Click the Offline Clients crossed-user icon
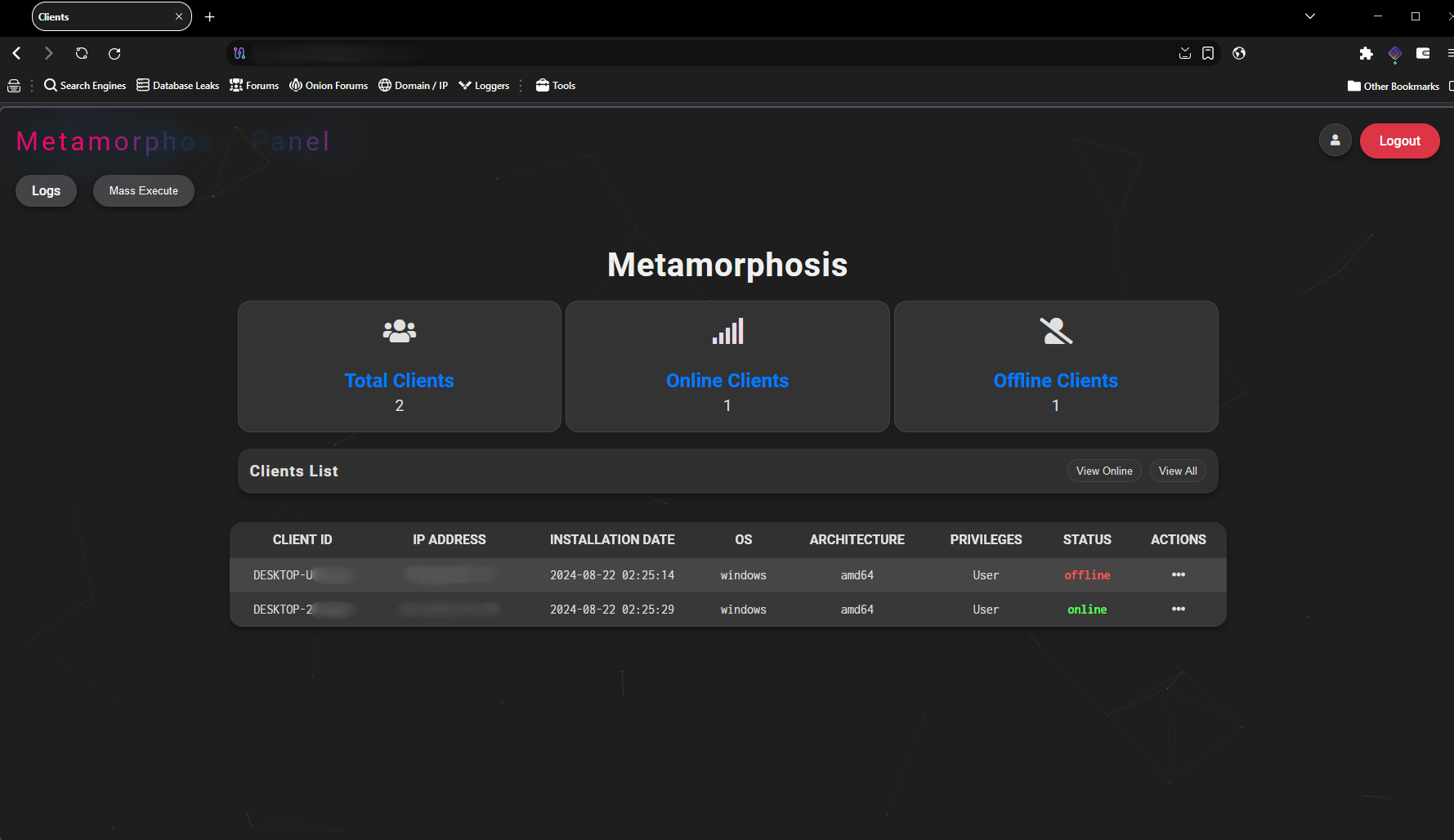1454x840 pixels. click(x=1055, y=331)
